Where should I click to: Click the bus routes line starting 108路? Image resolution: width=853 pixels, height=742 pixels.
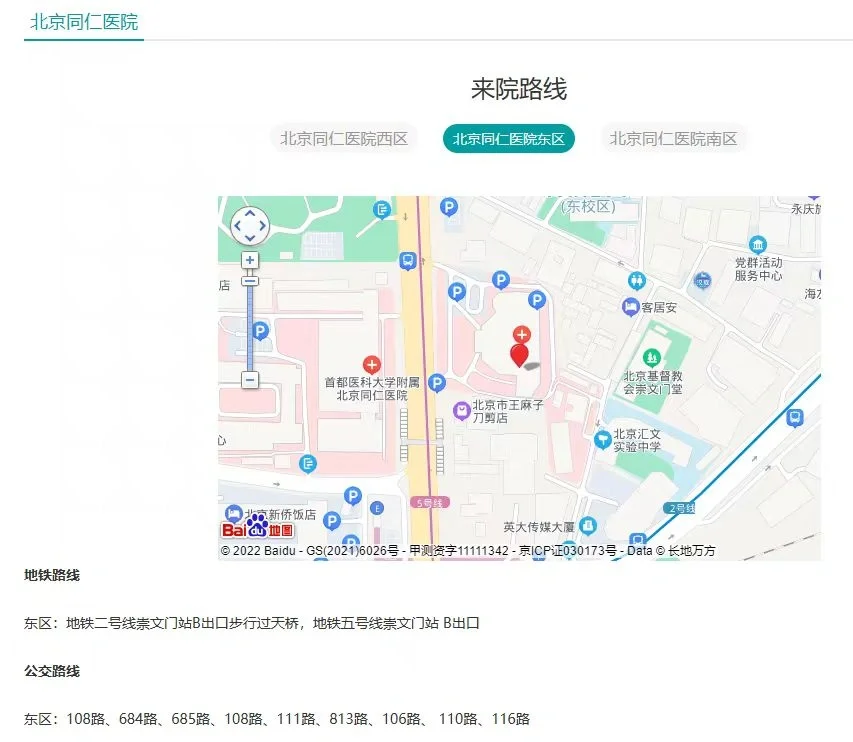pyautogui.click(x=277, y=719)
